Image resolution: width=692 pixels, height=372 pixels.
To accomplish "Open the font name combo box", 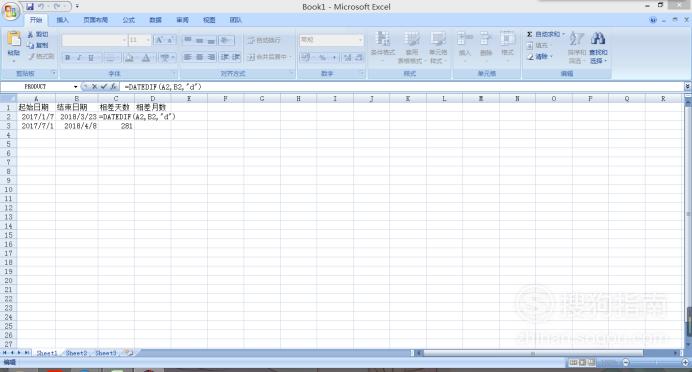I will tap(94, 40).
